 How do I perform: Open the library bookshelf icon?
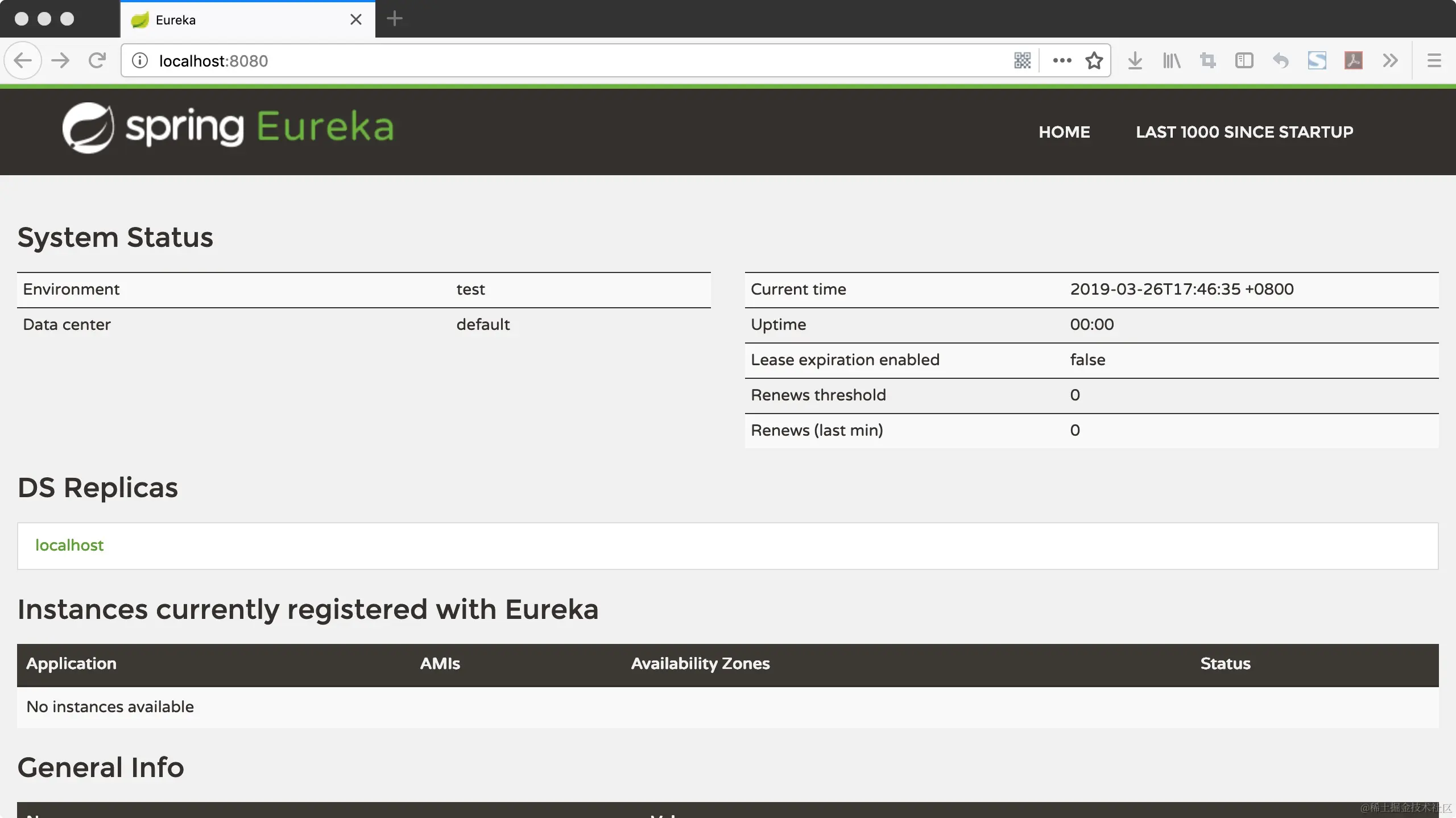click(x=1171, y=60)
